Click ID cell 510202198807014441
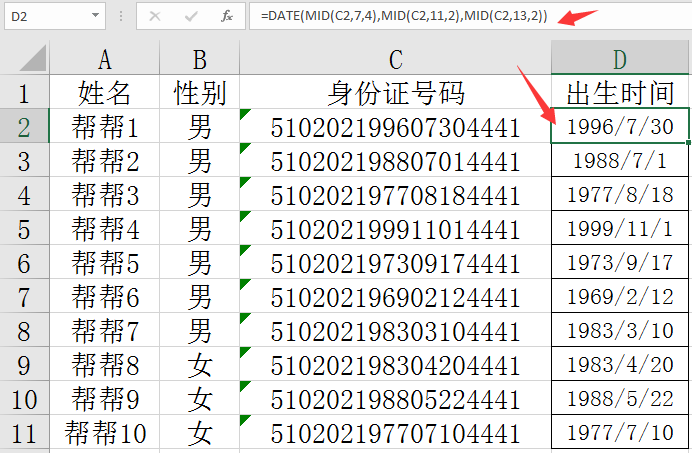The height and width of the screenshot is (453, 692). 395,160
